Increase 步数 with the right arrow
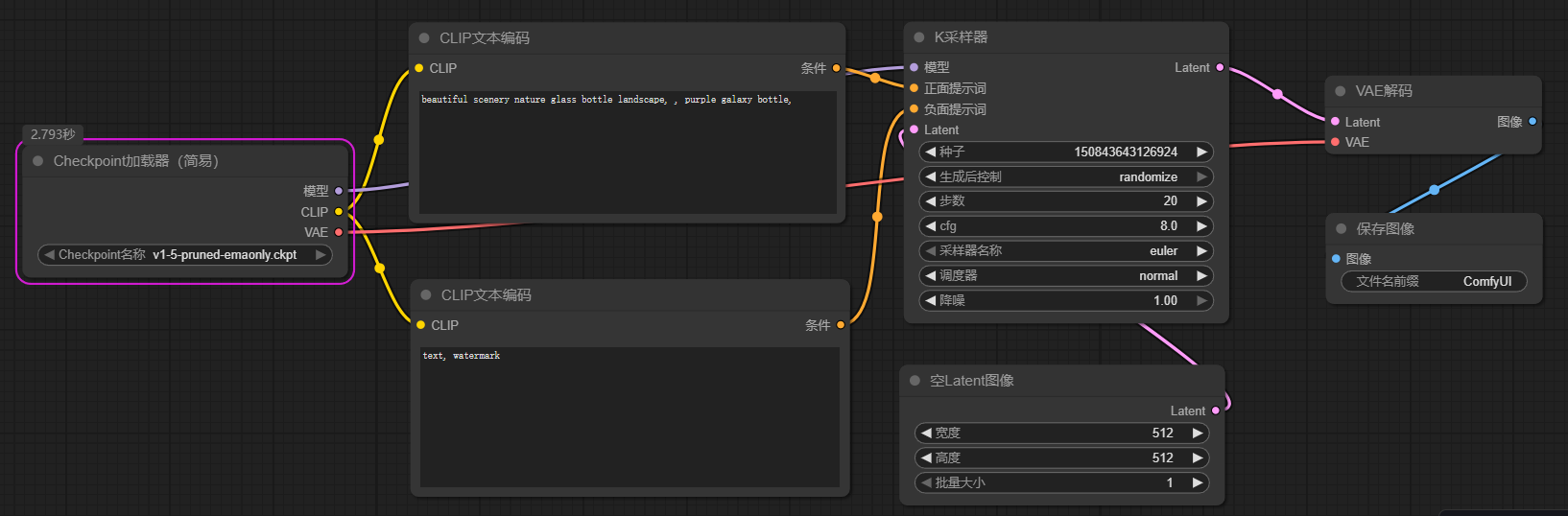Image resolution: width=1568 pixels, height=516 pixels. pyautogui.click(x=1201, y=201)
